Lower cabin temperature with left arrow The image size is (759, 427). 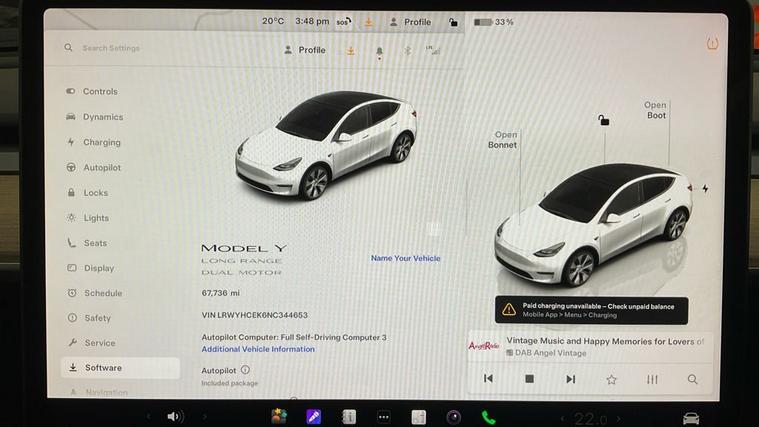562,418
